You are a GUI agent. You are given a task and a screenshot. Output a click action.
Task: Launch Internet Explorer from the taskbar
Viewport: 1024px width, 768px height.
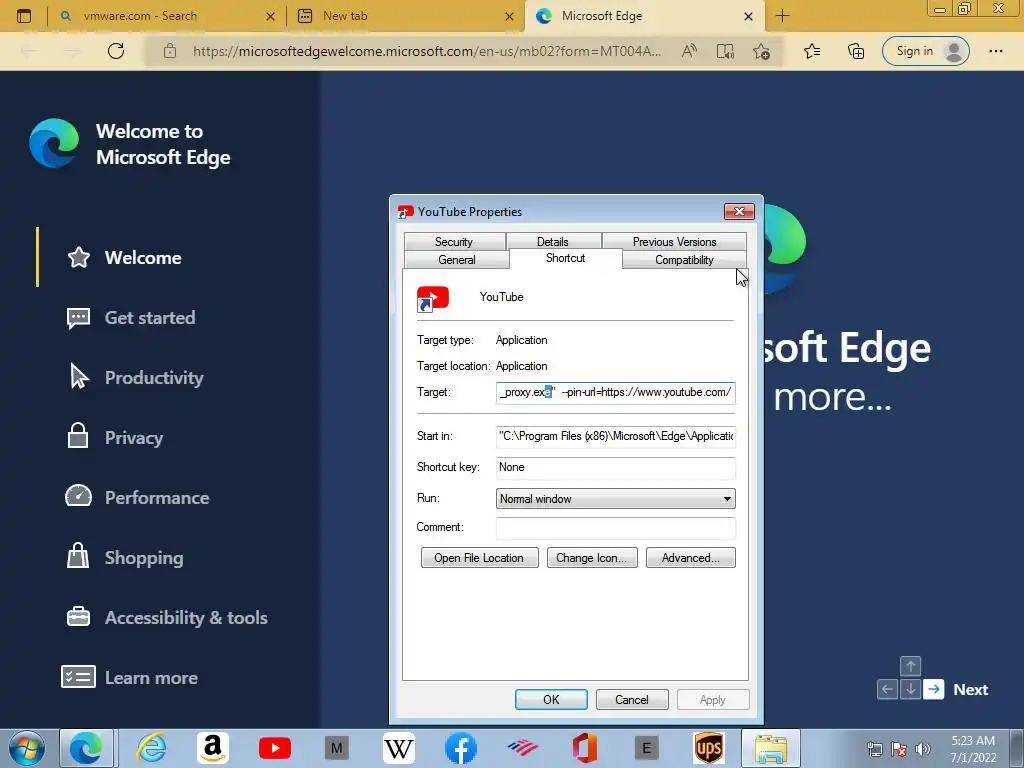click(151, 748)
